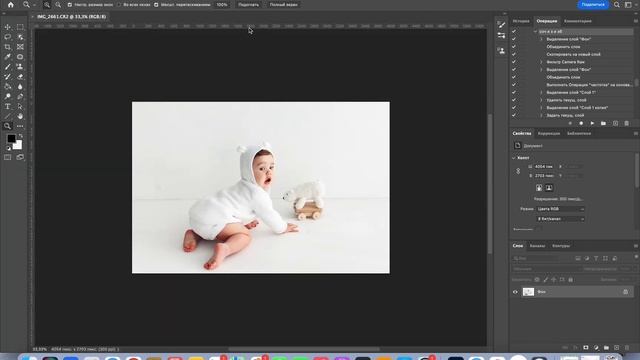The width and height of the screenshot is (640, 360).
Task: Open the 8 бит/канал depth dropdown
Action: coord(560,219)
